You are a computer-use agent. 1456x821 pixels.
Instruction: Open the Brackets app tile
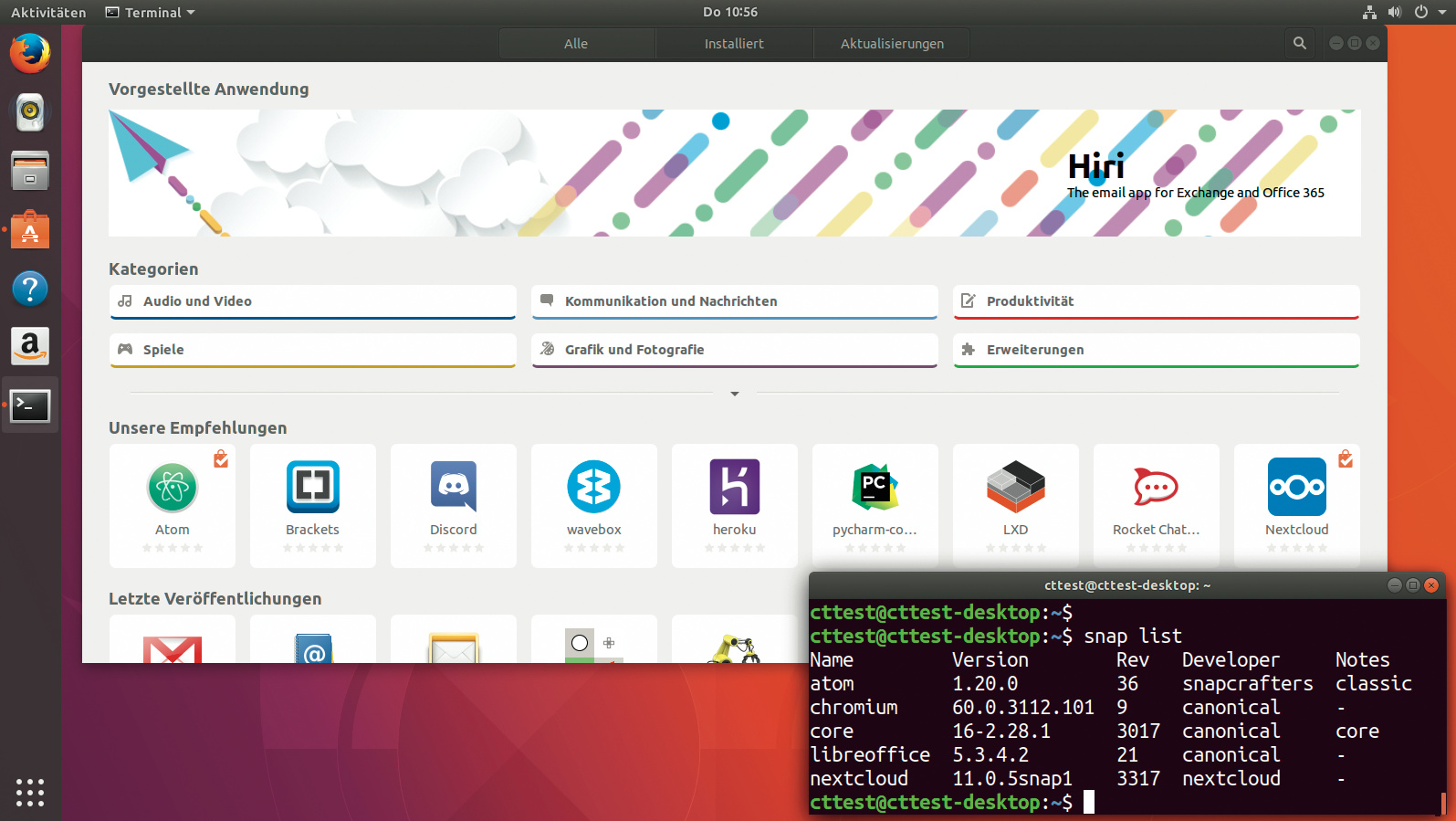click(313, 505)
